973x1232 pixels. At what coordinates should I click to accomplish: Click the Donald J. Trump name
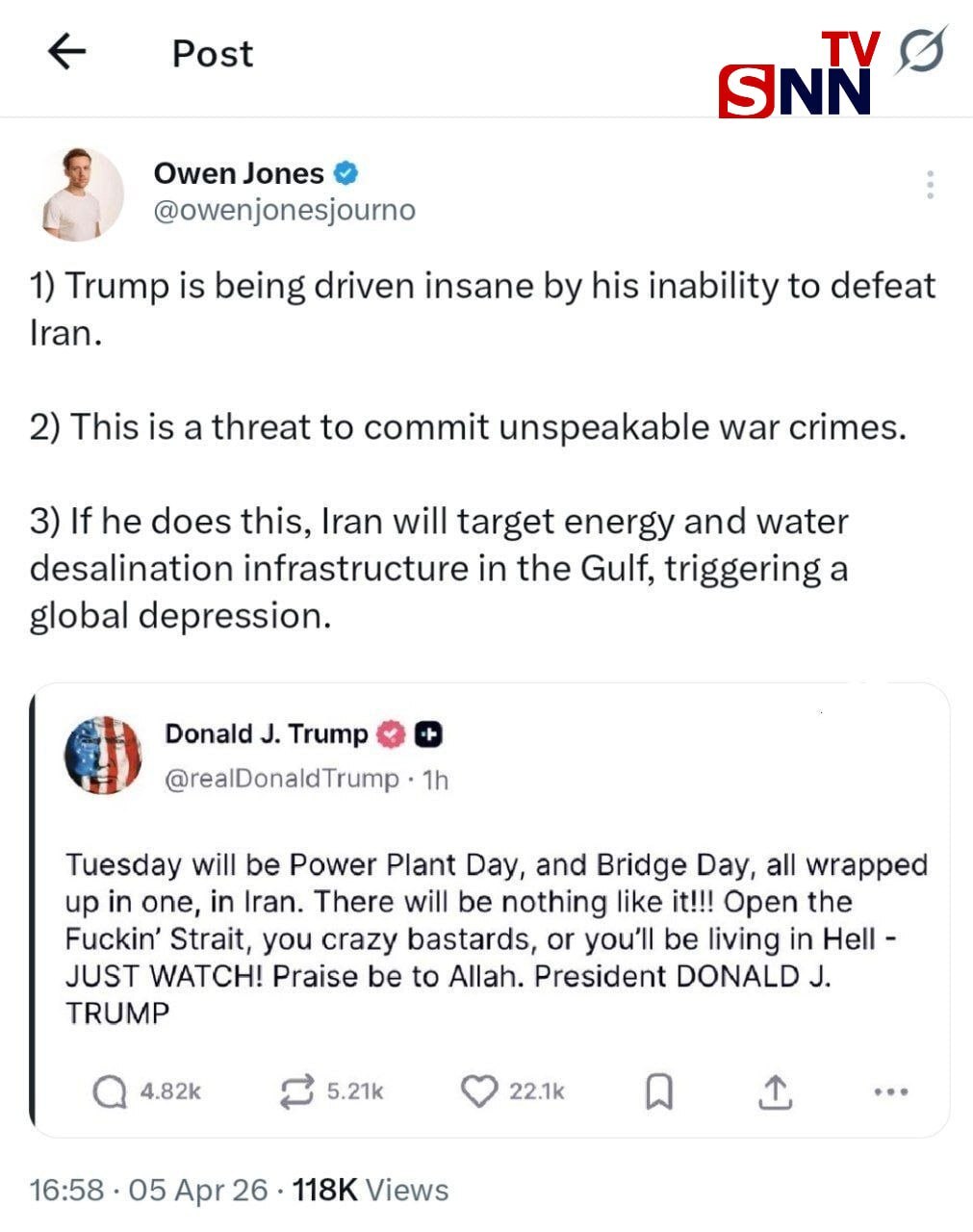266,733
